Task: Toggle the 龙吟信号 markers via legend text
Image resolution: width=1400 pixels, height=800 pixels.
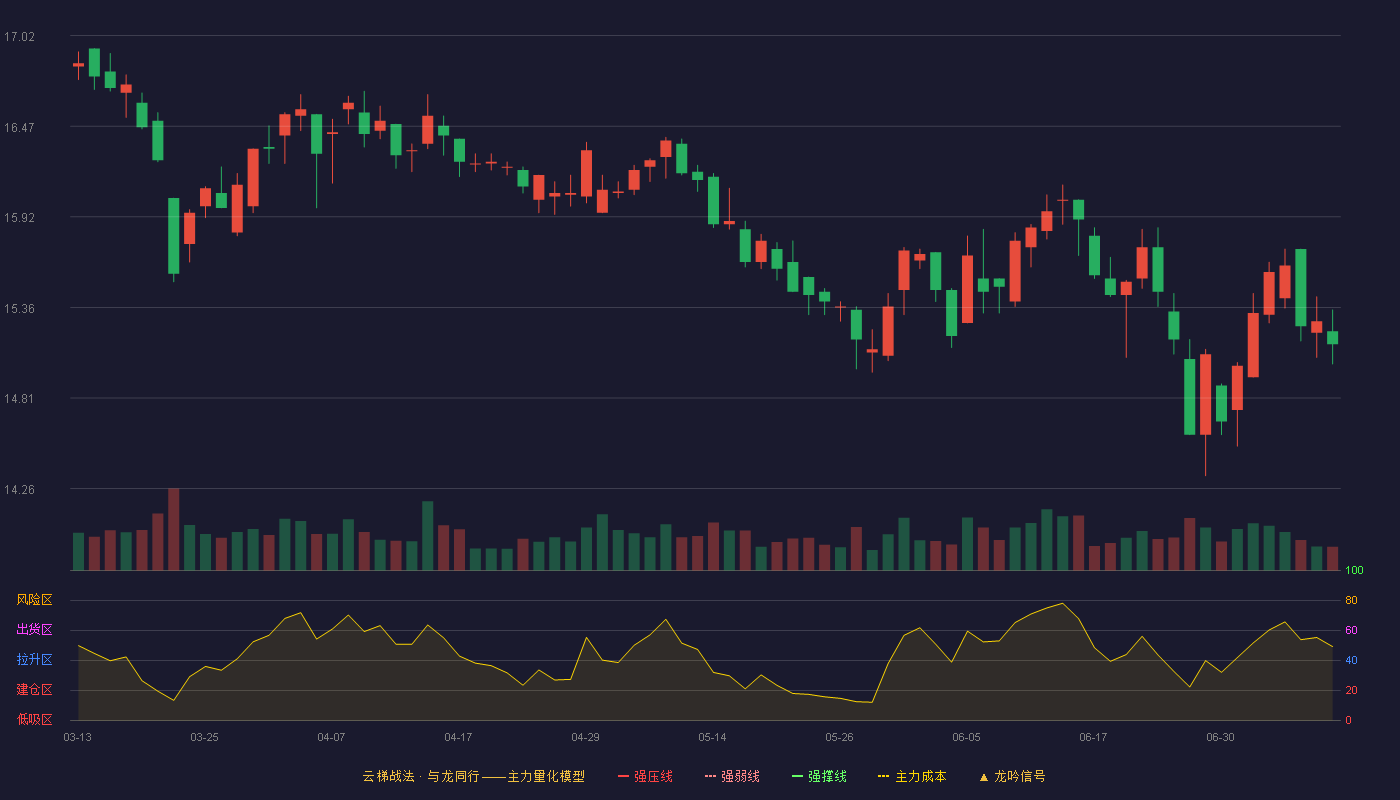Action: point(1020,776)
